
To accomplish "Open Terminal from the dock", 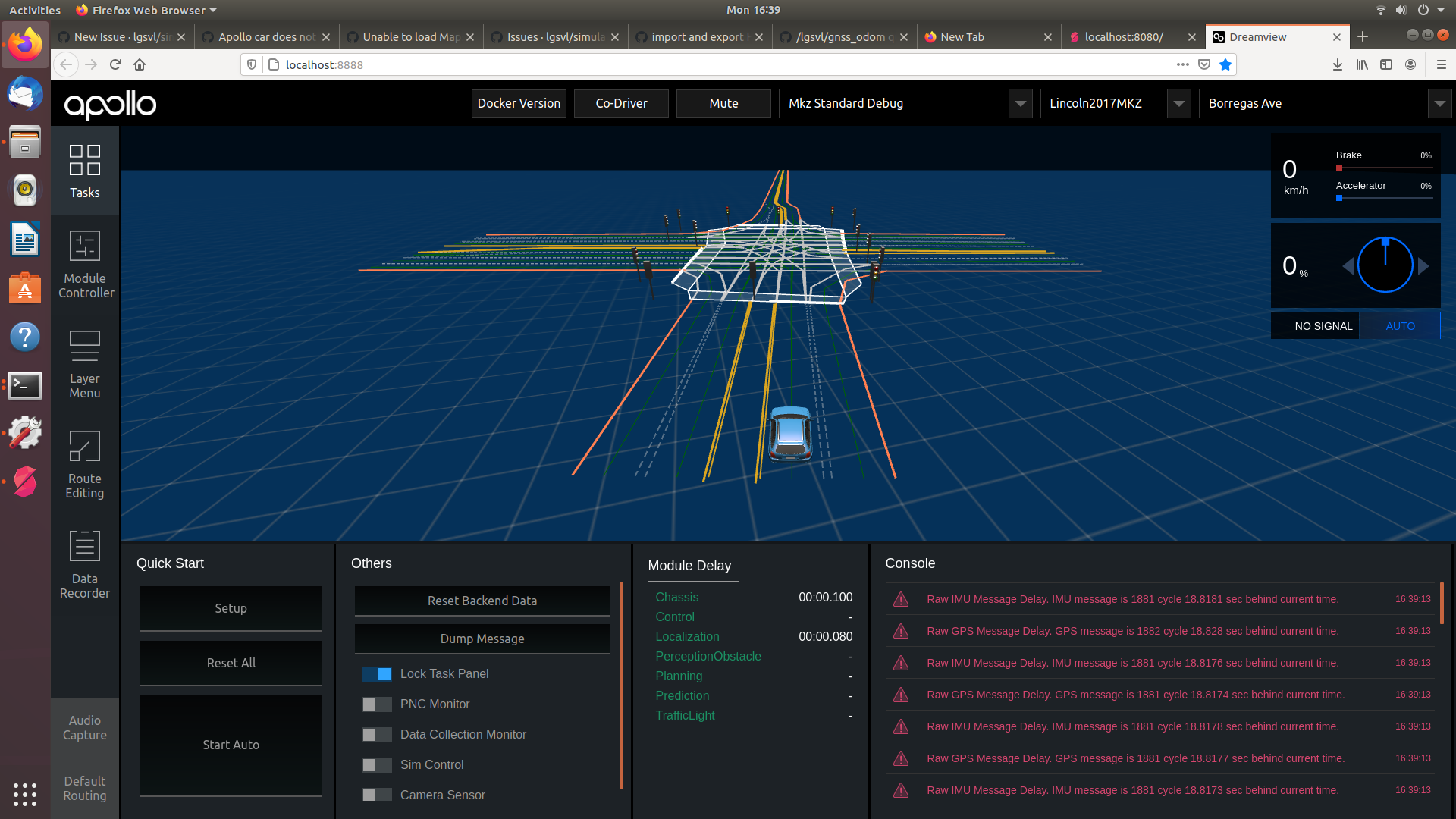I will click(25, 385).
